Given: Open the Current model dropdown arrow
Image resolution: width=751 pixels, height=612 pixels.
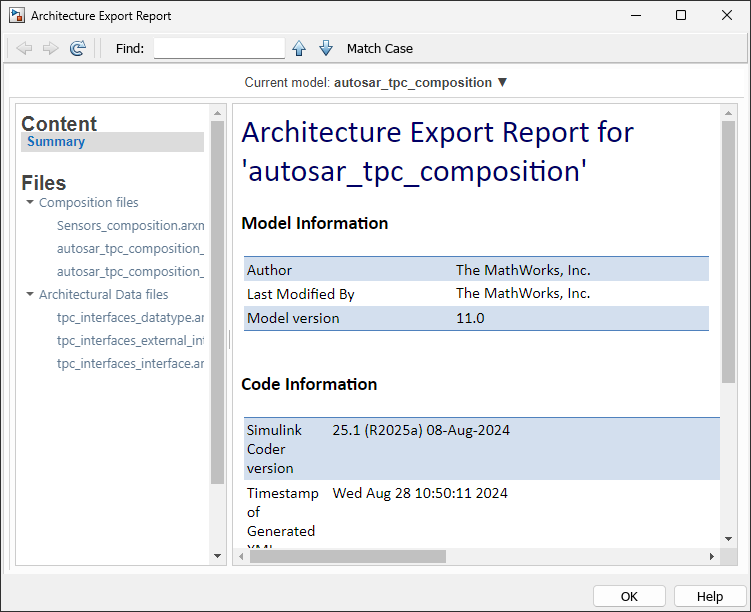Looking at the screenshot, I should click(x=502, y=82).
